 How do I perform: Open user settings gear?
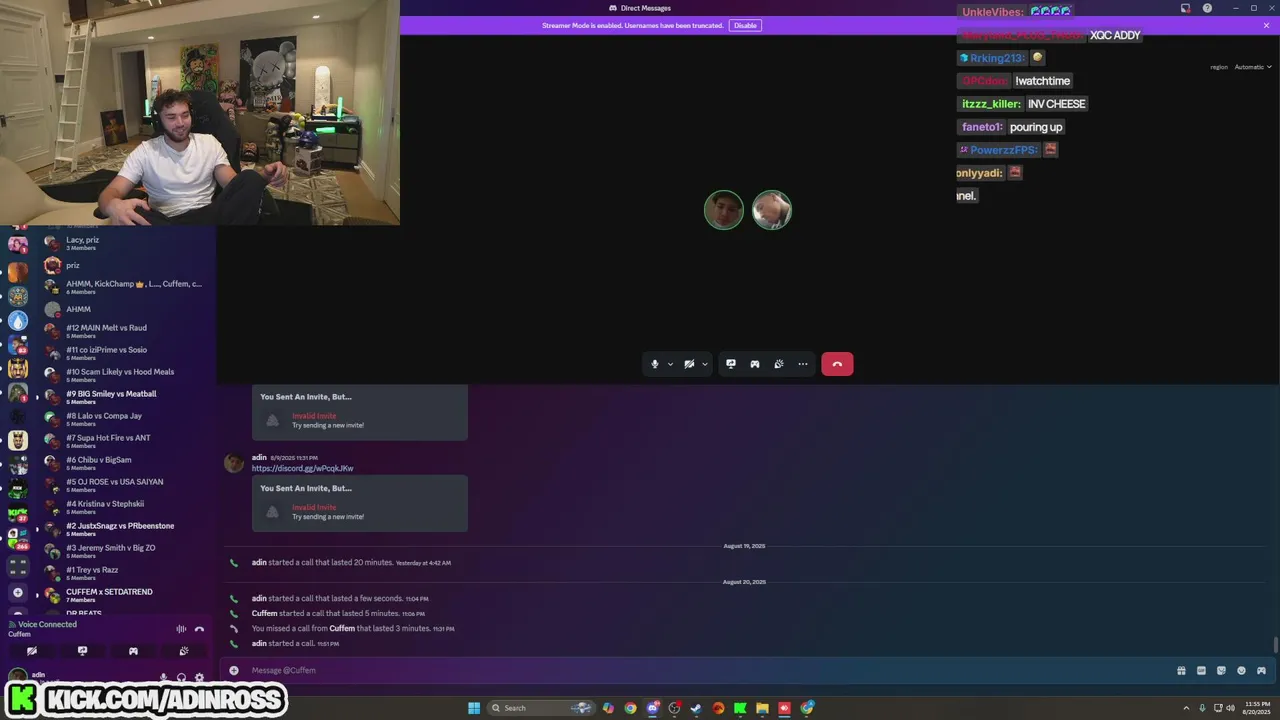coord(199,677)
